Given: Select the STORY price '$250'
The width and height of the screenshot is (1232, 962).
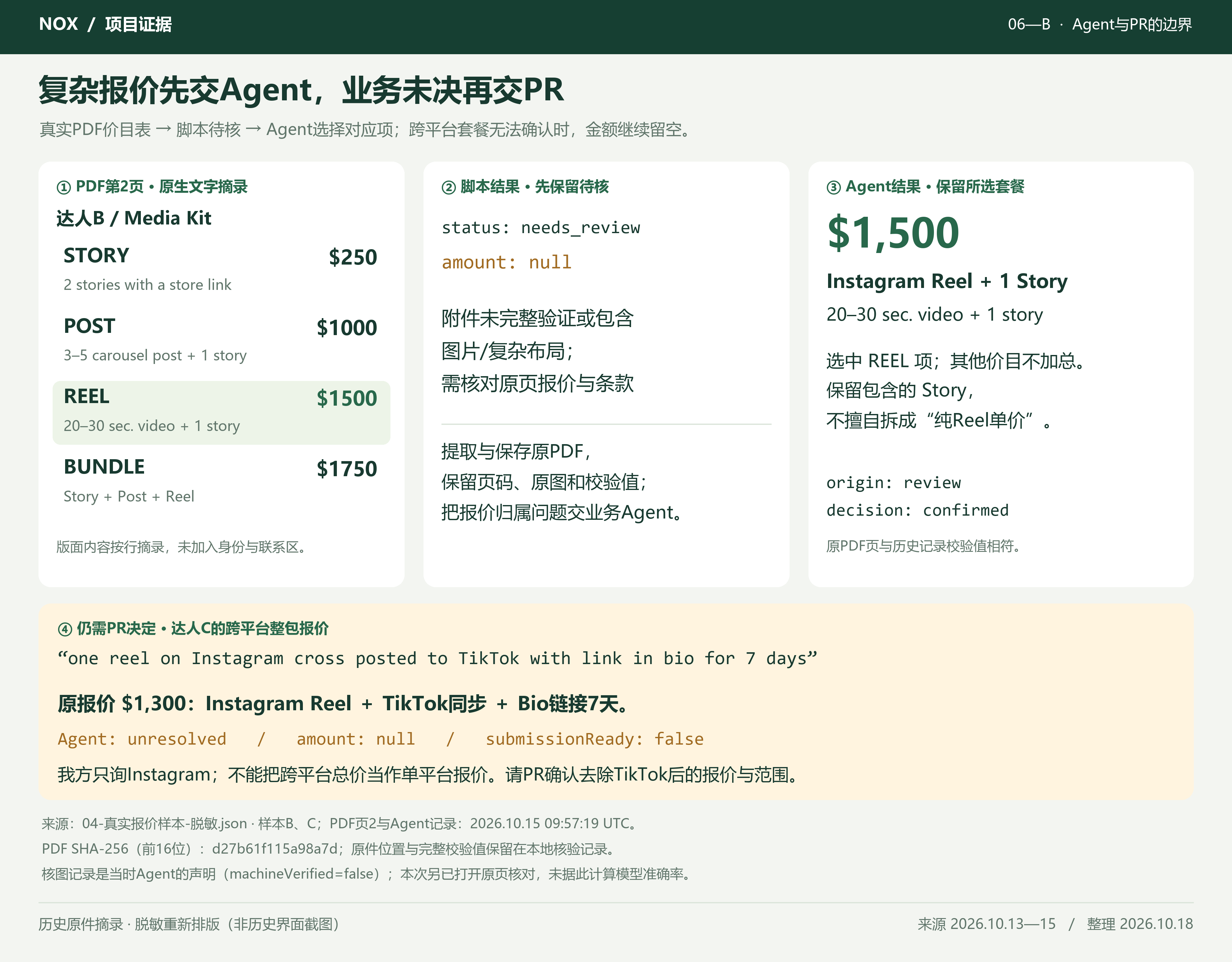Looking at the screenshot, I should (x=353, y=257).
